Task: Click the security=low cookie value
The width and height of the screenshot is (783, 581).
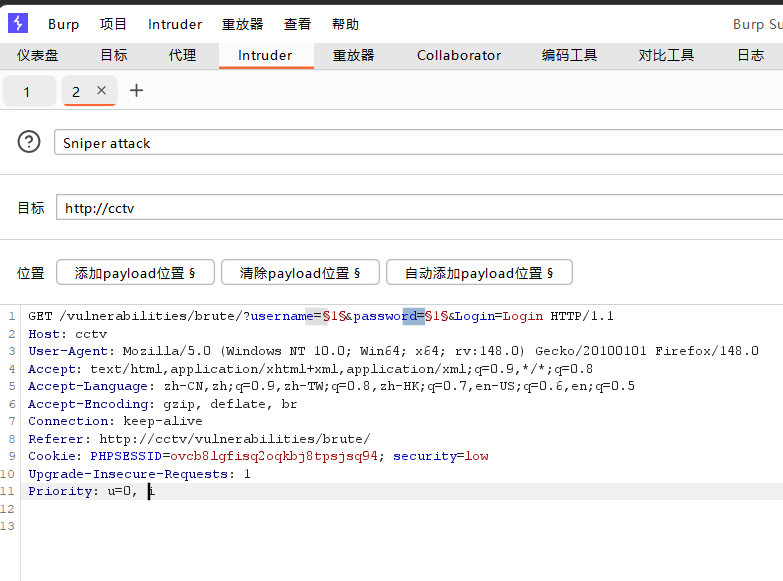Action: click(x=440, y=456)
